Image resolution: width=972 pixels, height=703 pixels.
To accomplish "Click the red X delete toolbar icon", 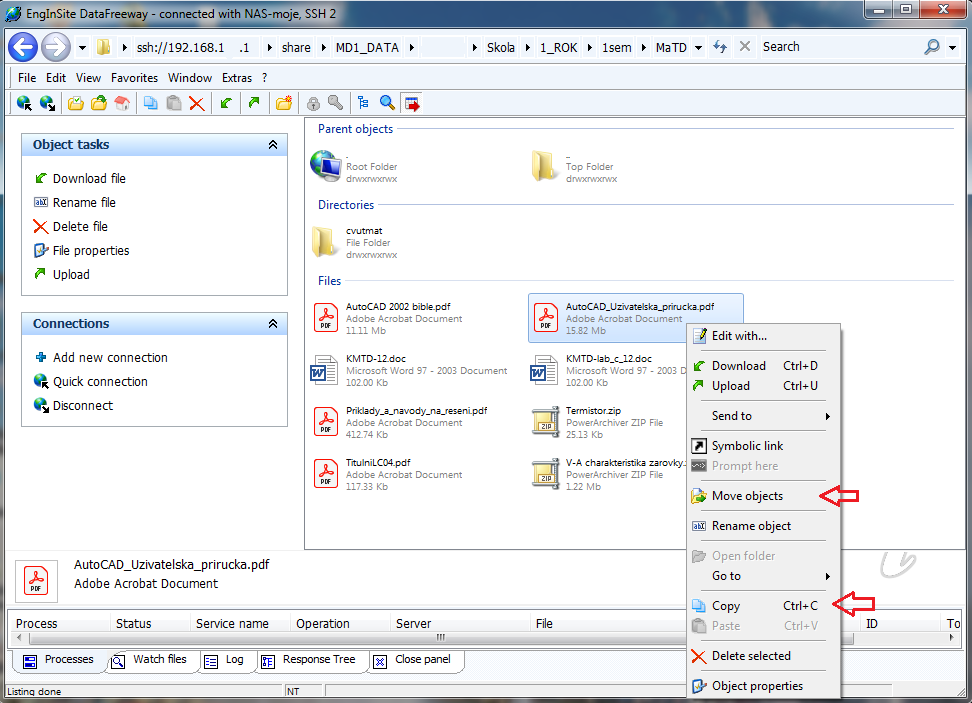I will point(197,103).
